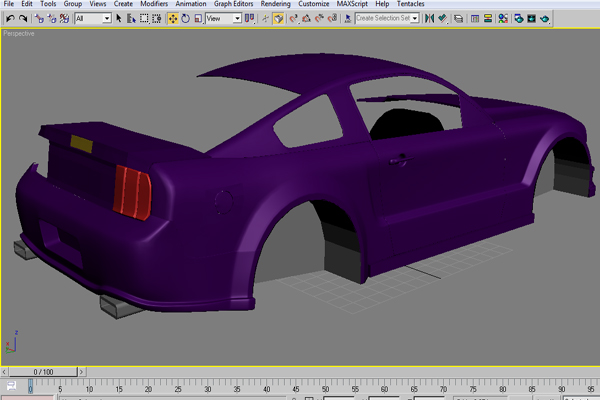This screenshot has height=400, width=600.
Task: Open the Animation menu
Action: pos(191,4)
